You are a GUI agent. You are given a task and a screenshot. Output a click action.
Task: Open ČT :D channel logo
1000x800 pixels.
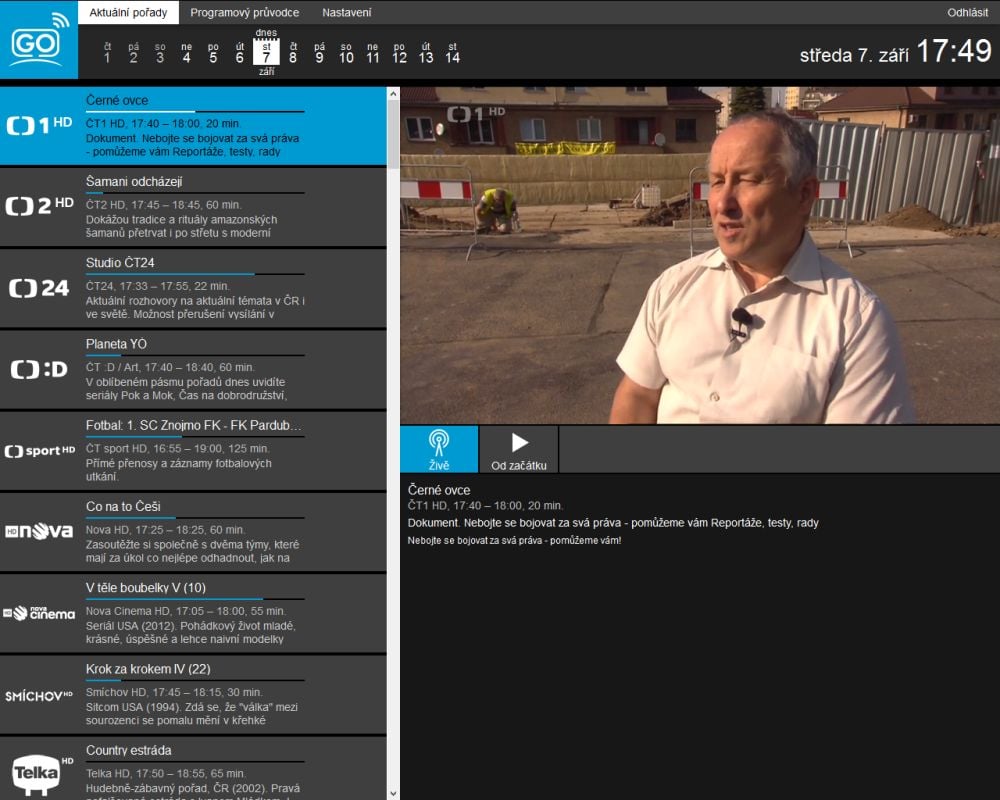pyautogui.click(x=39, y=369)
